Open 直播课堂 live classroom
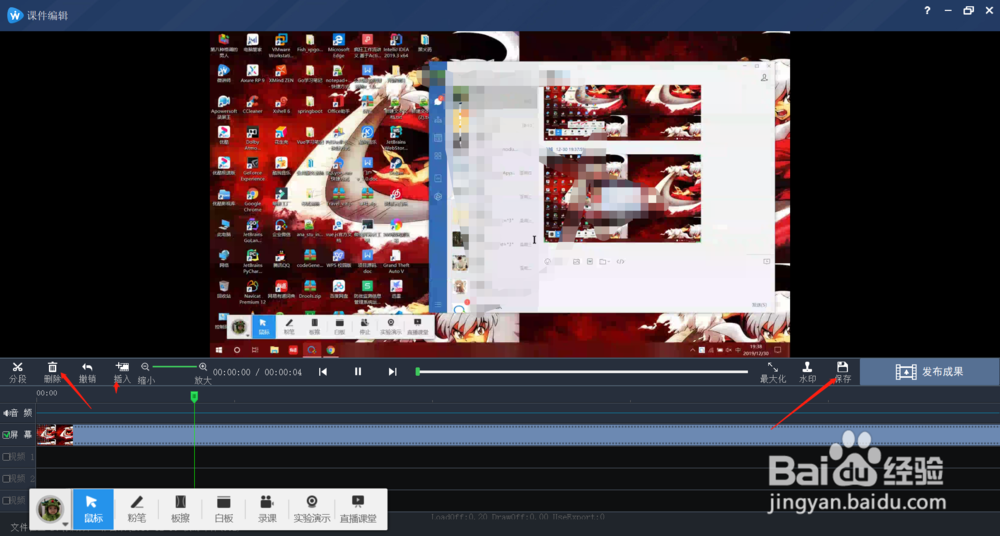 tap(358, 509)
